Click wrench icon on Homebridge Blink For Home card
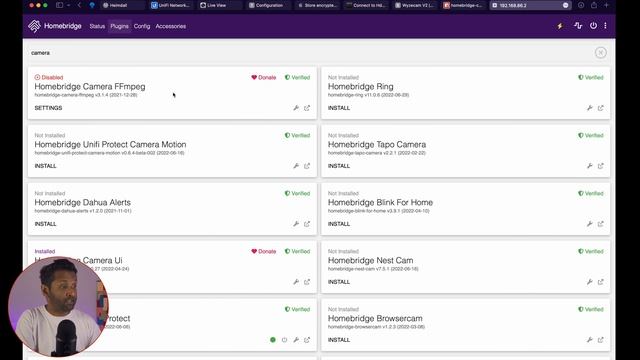This screenshot has height=360, width=640. 589,224
